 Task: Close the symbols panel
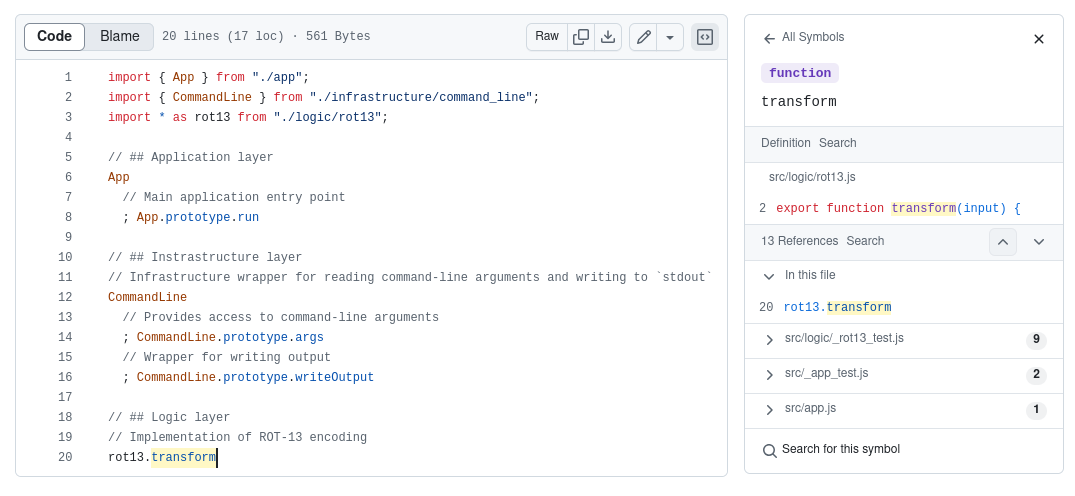1038,39
